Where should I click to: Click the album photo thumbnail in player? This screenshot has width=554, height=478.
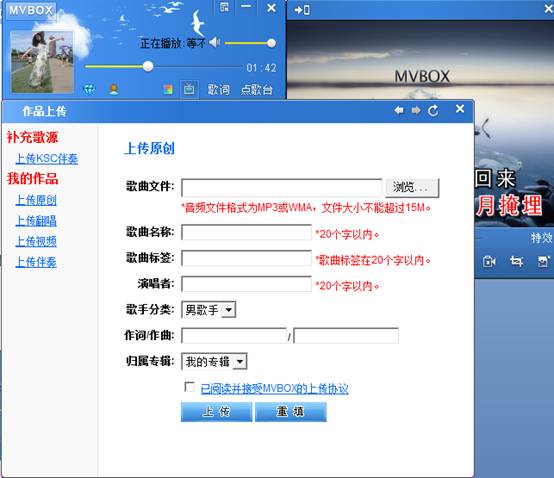coord(42,62)
